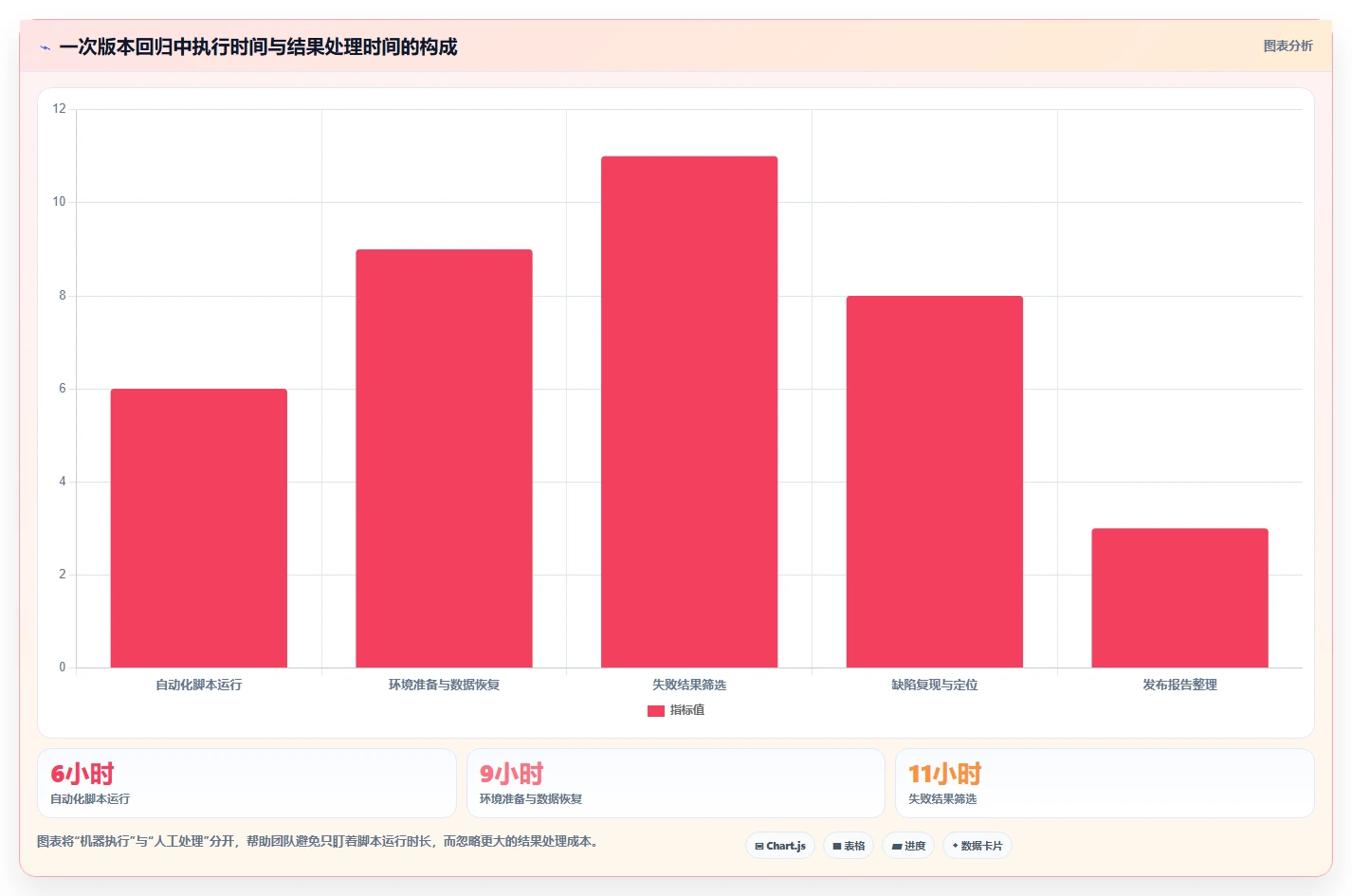The image size is (1352, 896).
Task: Click the 环境准备与数据恢复 bar
Action: [444, 458]
